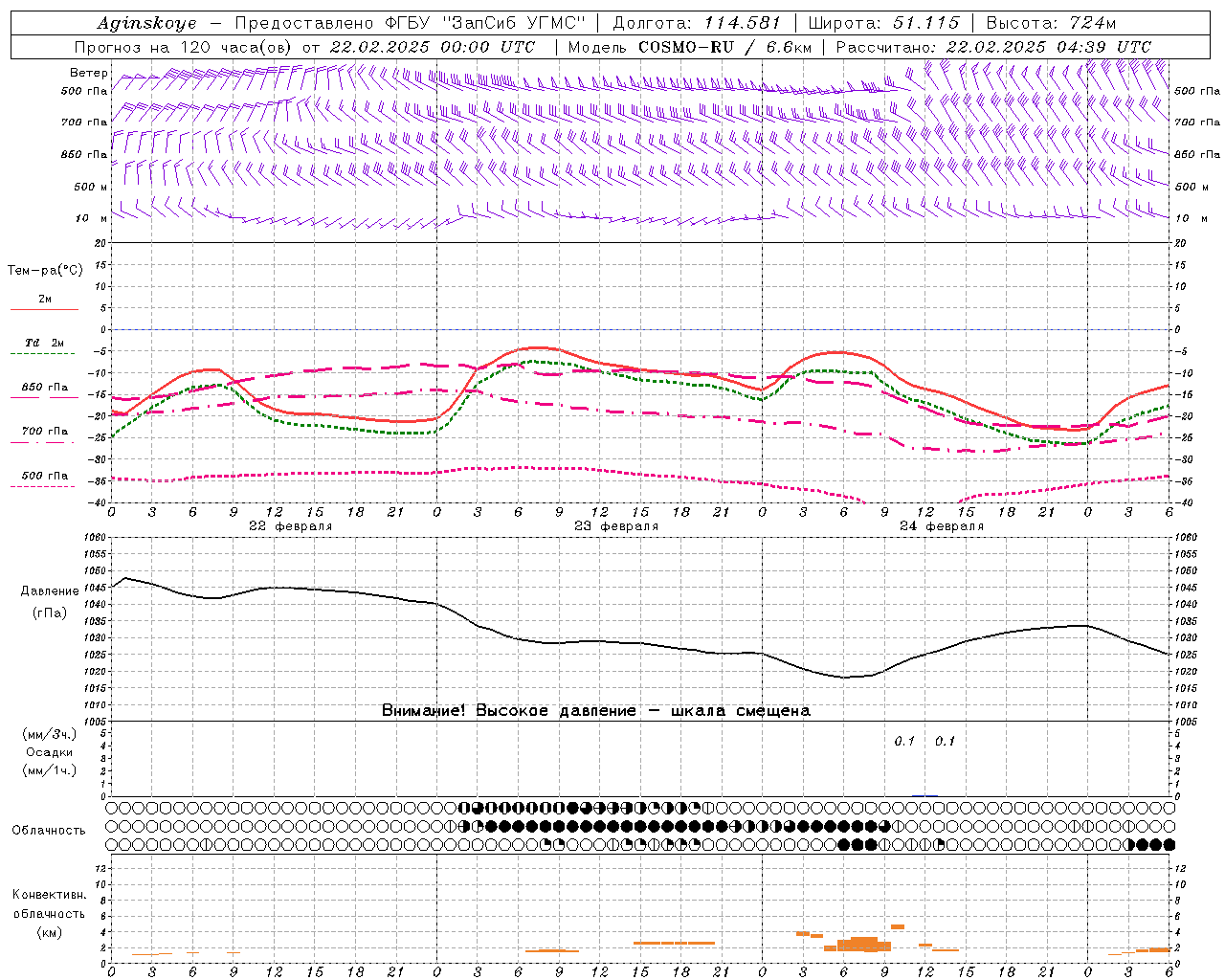The width and height of the screenshot is (1225, 980).
Task: Select the "Модель COSMO-RU / 6.6км" text
Action: [689, 47]
